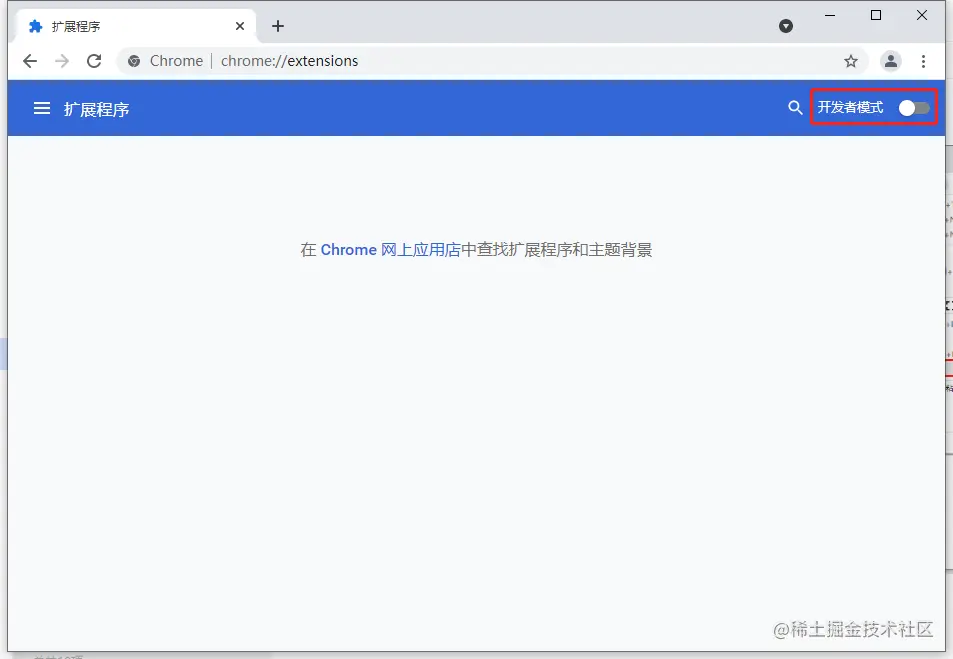Click the search extensions magnifier icon

click(795, 108)
